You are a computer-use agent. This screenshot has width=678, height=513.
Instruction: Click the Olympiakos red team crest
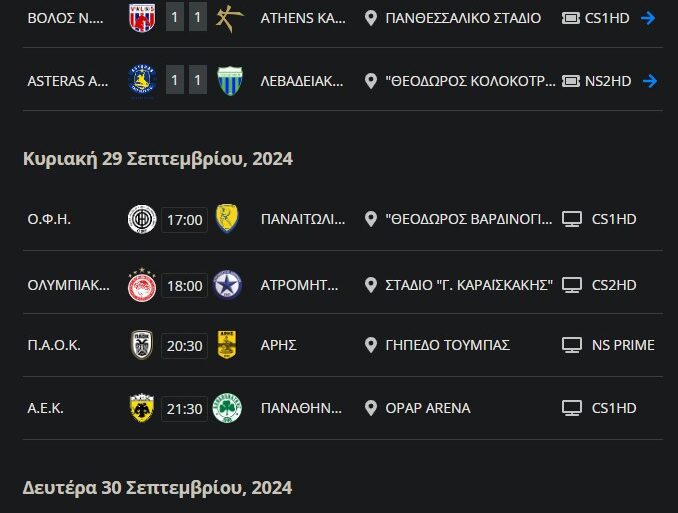point(142,285)
